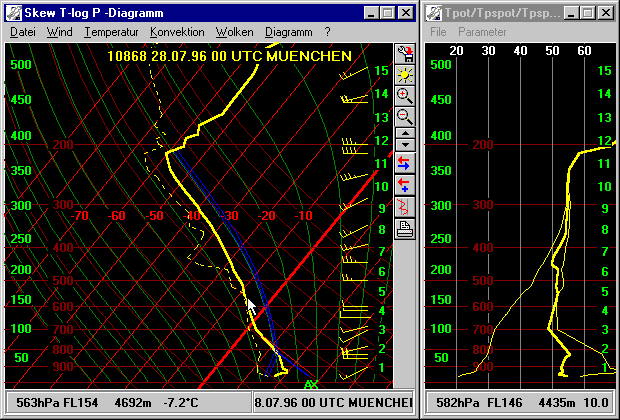Click the printer icon in toolbar
Image resolution: width=620 pixels, height=420 pixels.
[x=405, y=229]
